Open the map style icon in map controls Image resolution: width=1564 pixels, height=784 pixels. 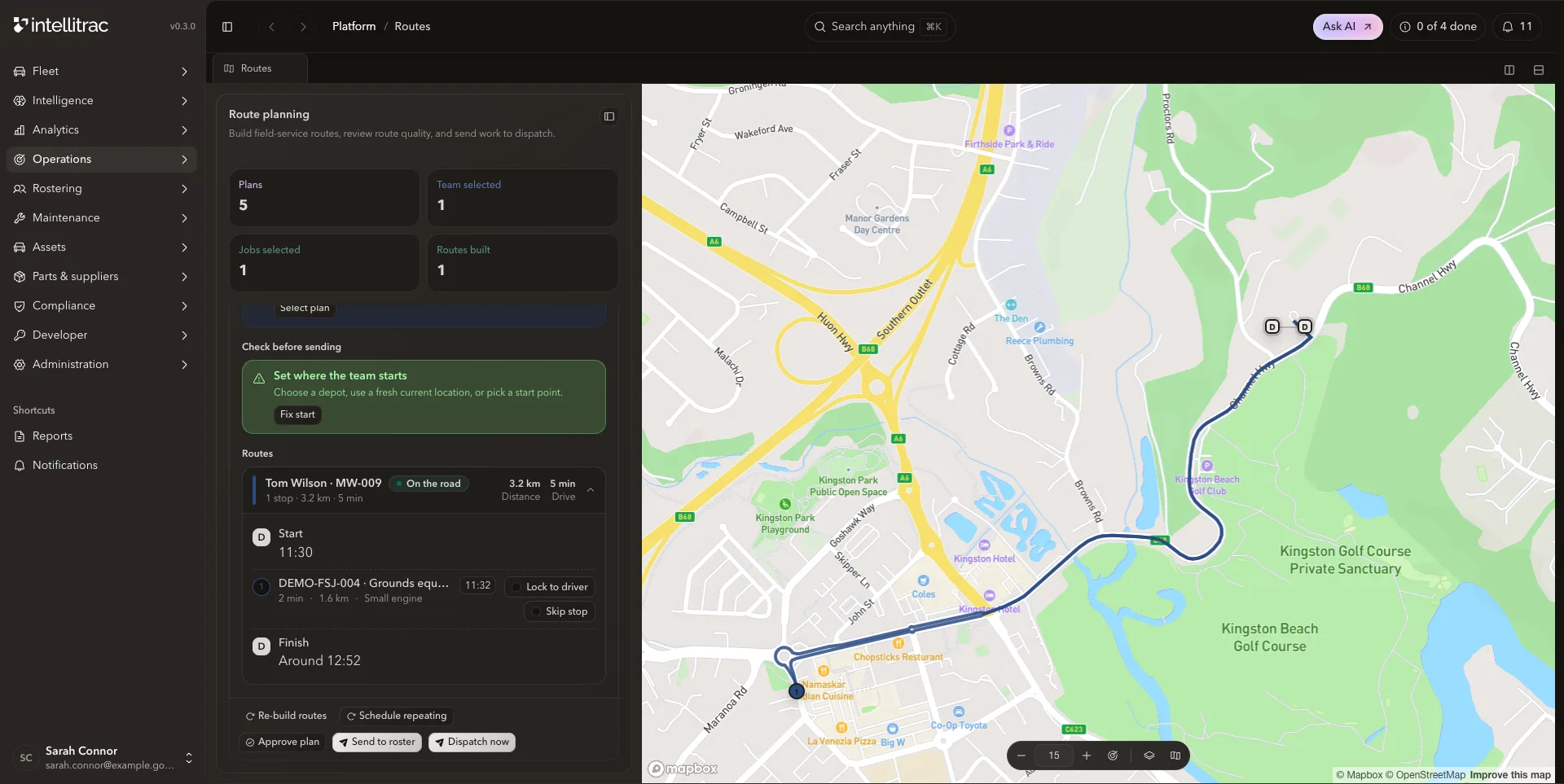tap(1175, 756)
